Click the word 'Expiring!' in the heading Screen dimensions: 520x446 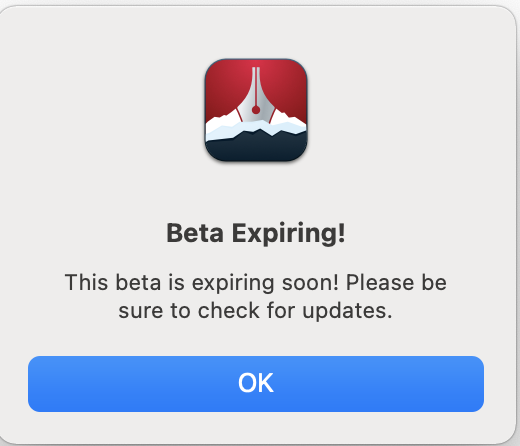click(288, 234)
